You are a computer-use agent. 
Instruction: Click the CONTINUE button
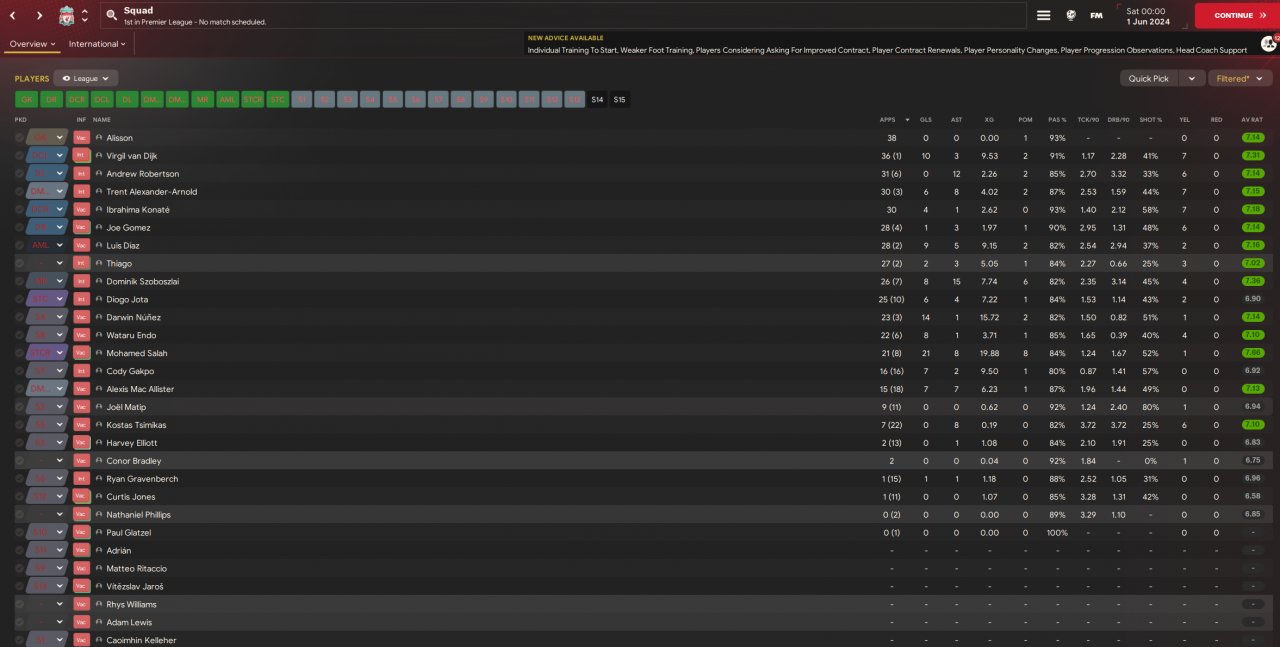tap(1237, 15)
